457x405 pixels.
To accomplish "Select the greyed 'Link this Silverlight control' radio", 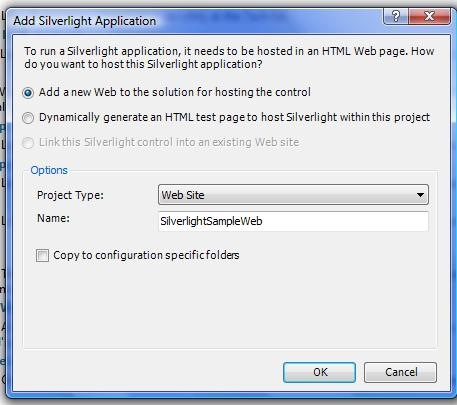I will (28, 143).
